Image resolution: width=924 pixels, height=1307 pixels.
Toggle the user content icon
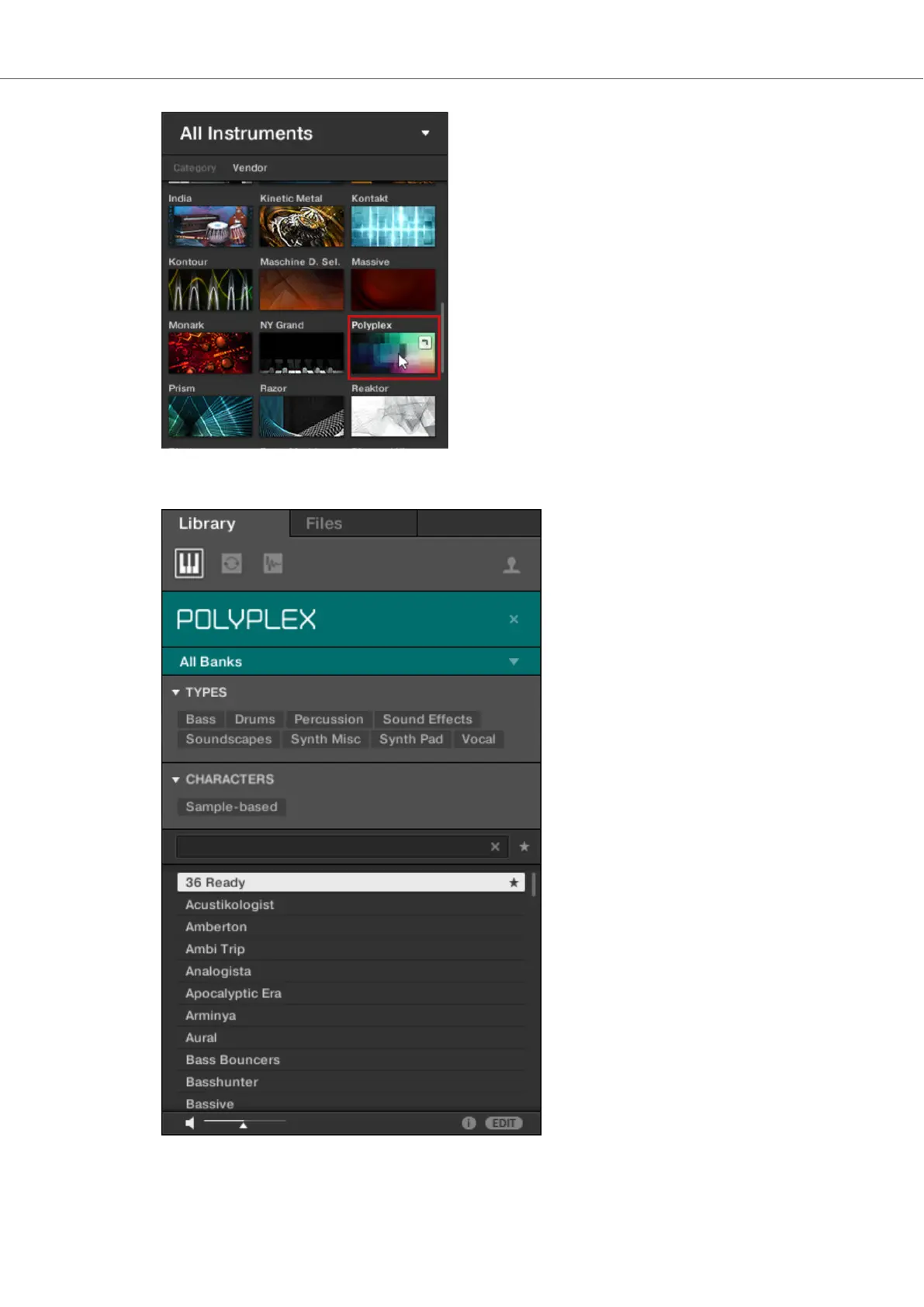point(511,565)
